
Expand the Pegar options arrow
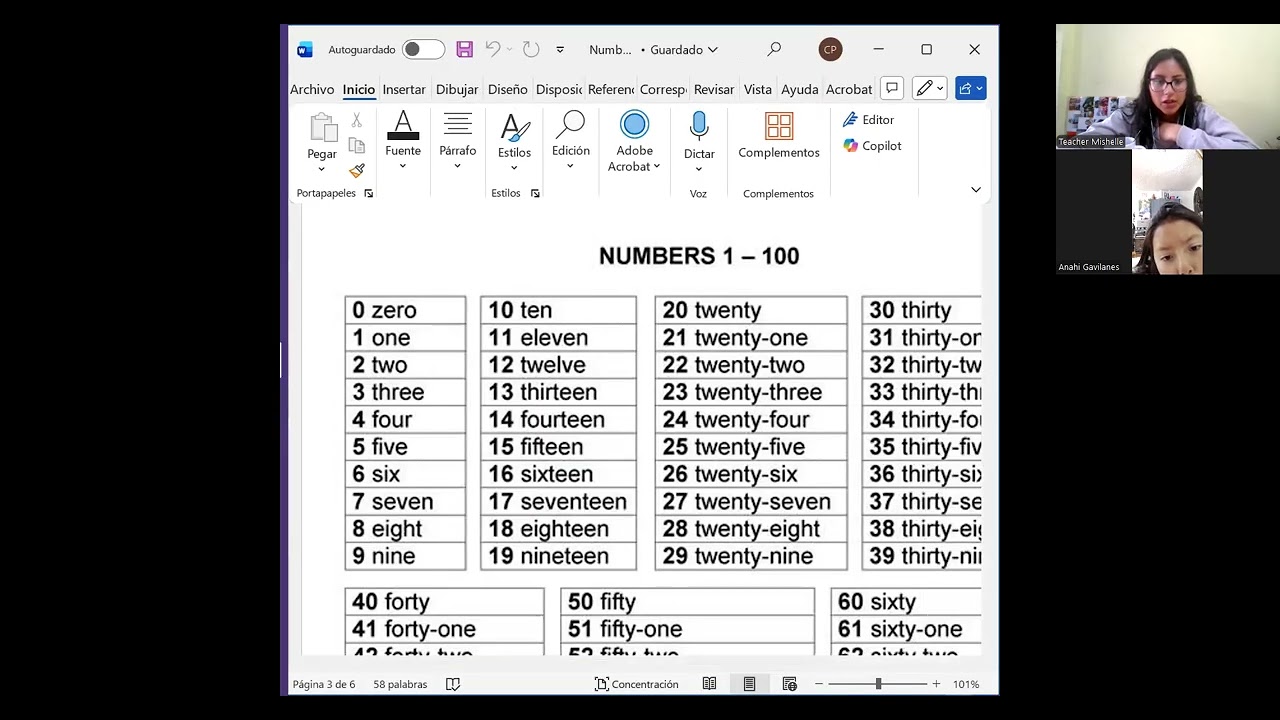click(322, 169)
